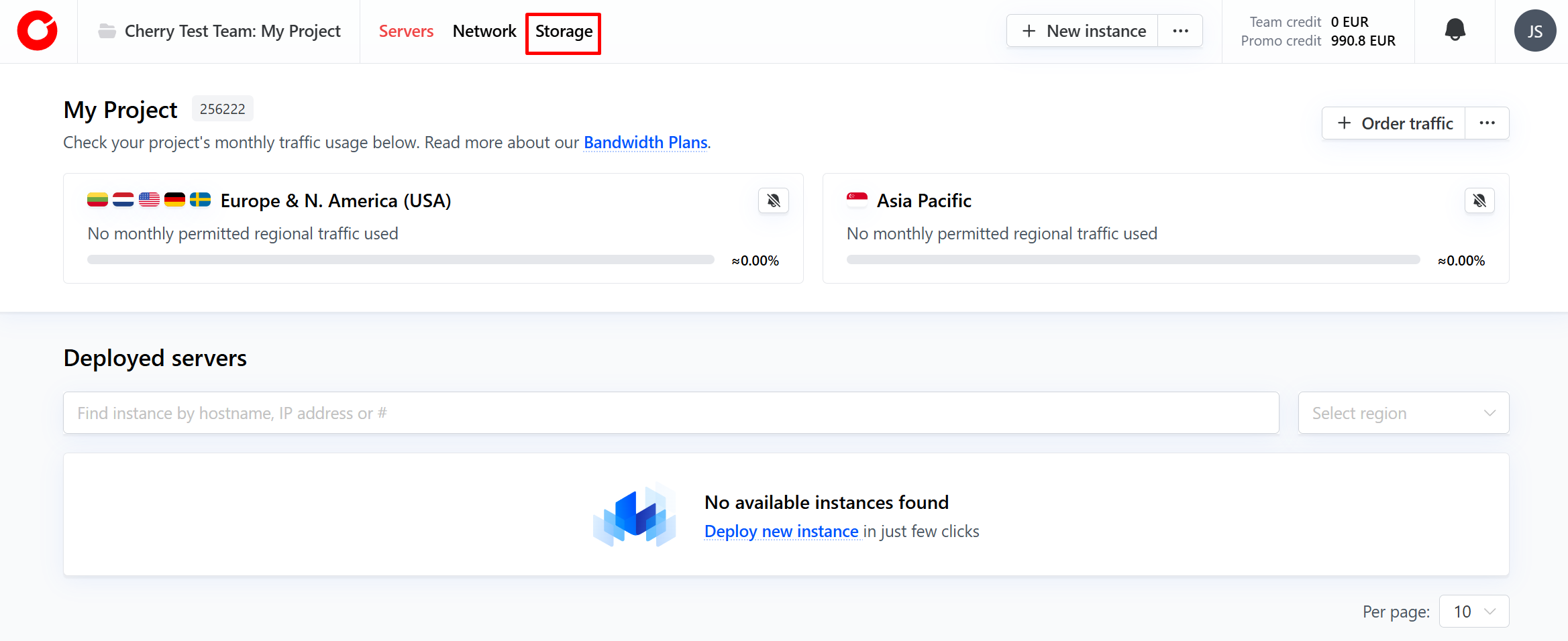The image size is (1568, 641).
Task: Click the New instance button
Action: tap(1083, 32)
